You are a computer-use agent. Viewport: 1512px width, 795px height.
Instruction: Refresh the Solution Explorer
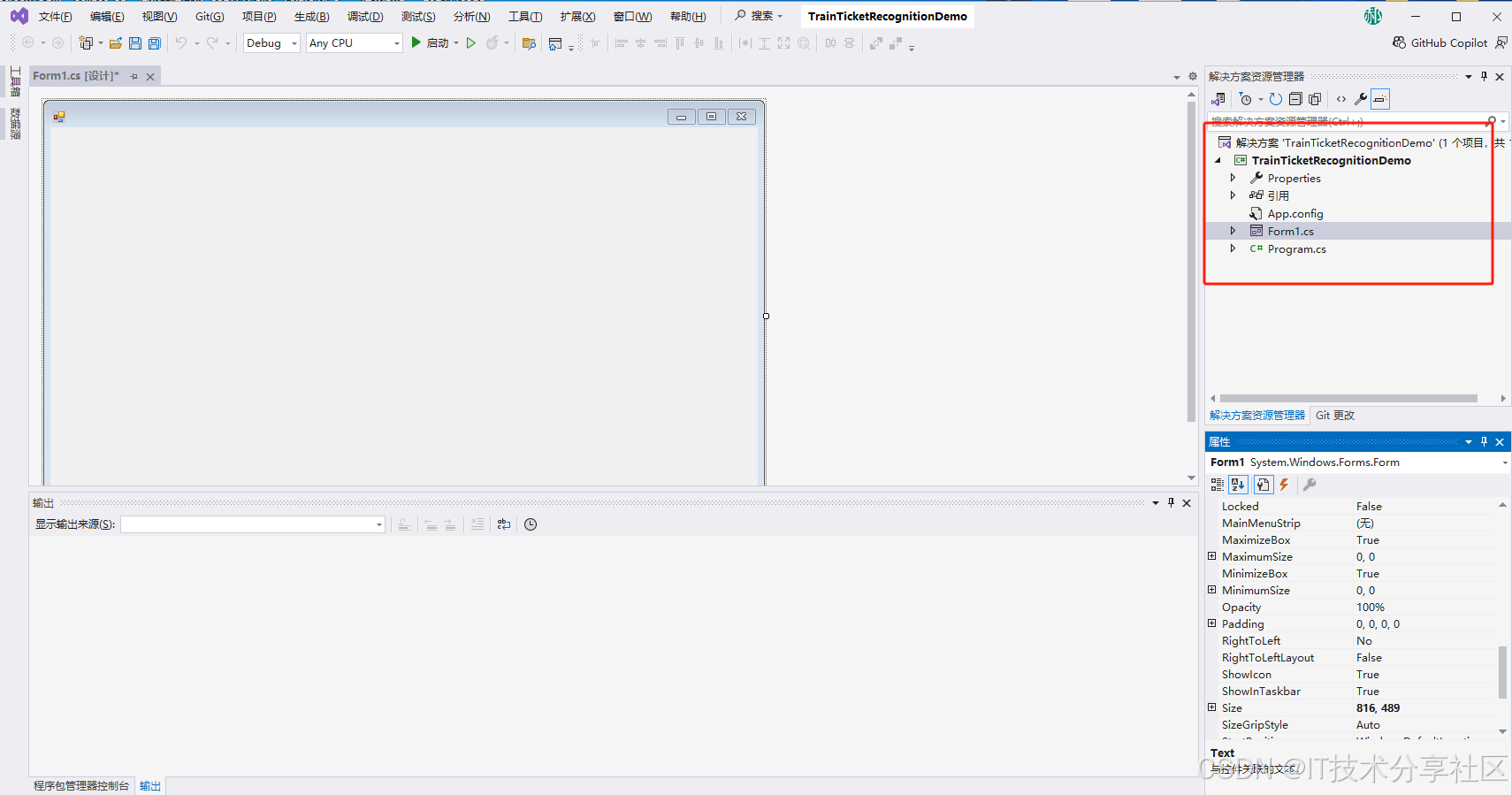(1275, 99)
